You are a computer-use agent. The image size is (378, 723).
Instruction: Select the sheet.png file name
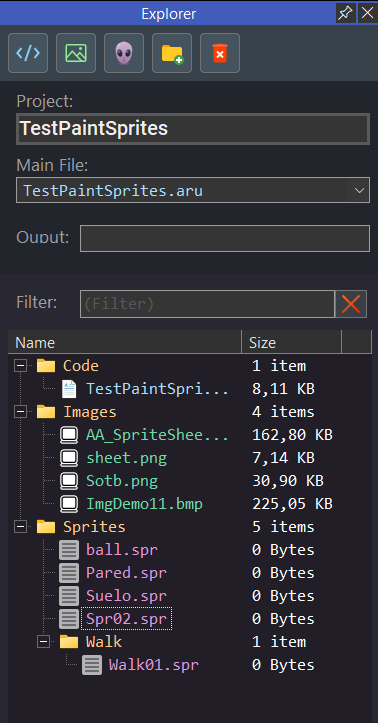(x=126, y=458)
